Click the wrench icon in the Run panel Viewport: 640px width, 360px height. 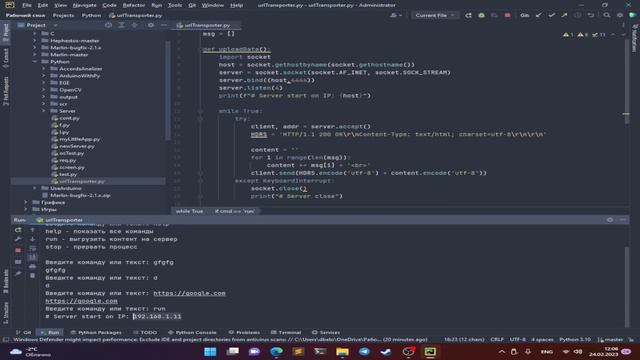click(18, 239)
